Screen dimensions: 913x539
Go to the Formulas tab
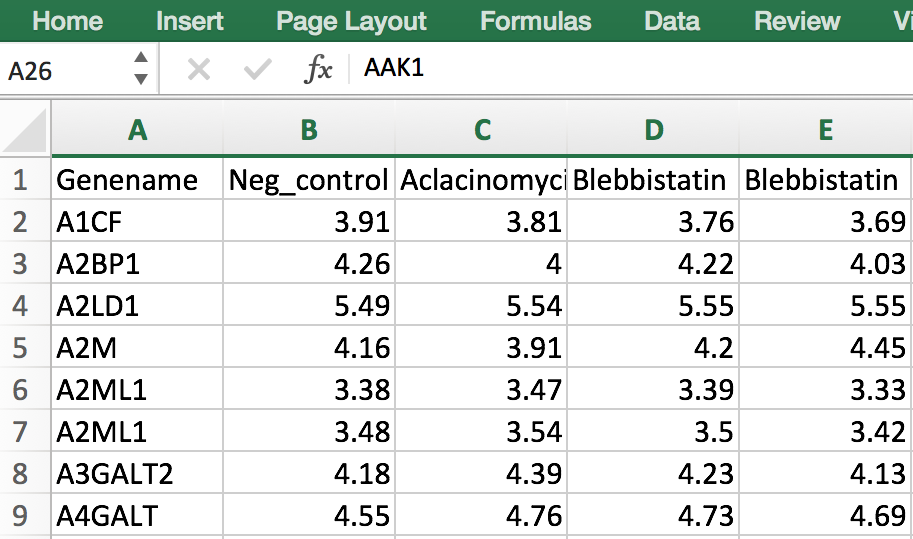[535, 21]
